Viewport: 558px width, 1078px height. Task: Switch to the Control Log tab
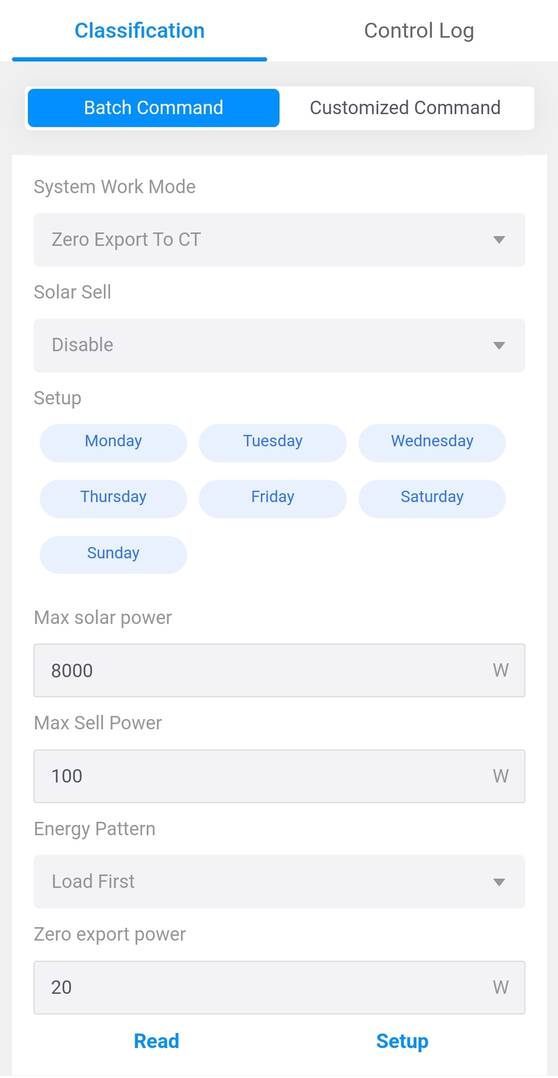pos(418,31)
